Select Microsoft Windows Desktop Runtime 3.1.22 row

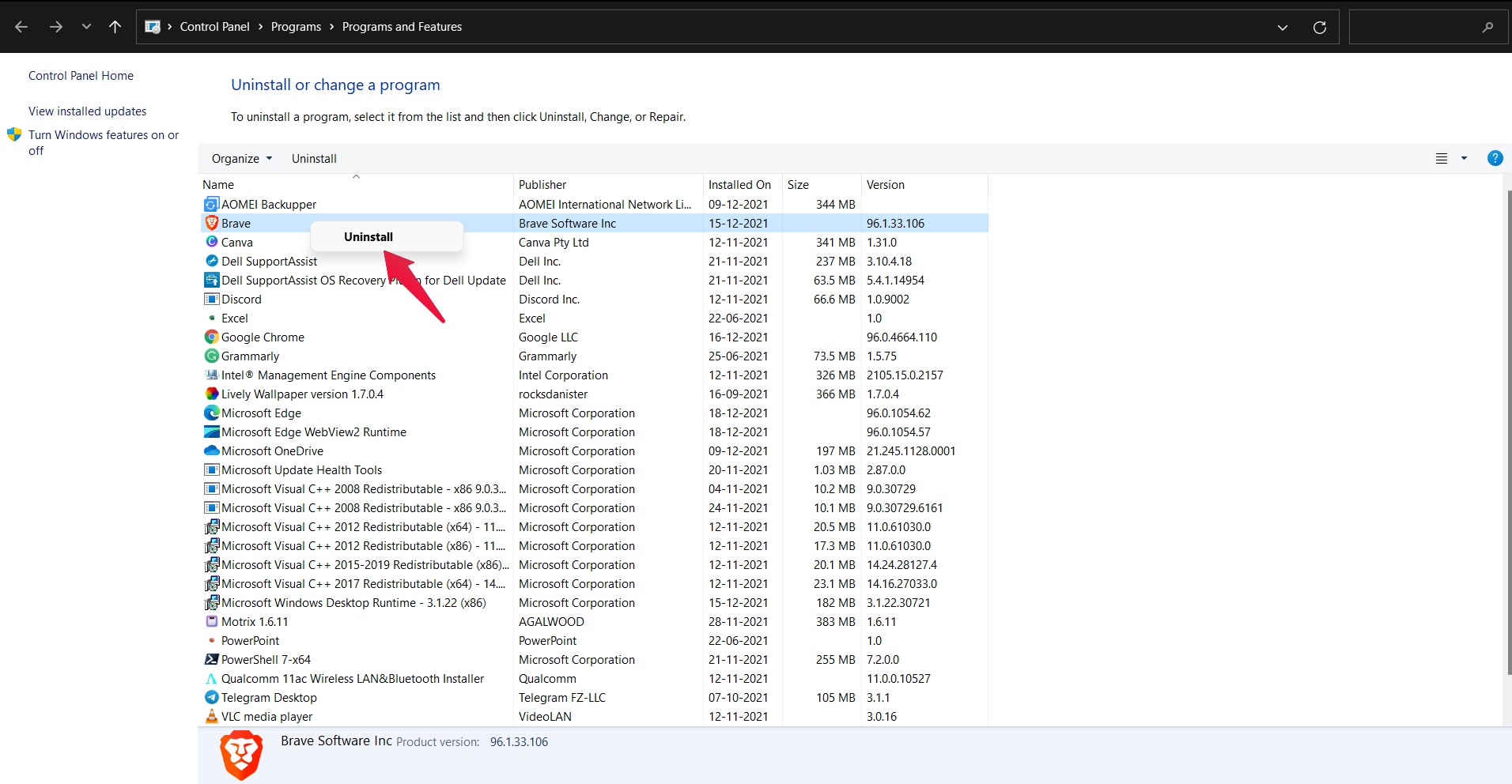point(595,603)
